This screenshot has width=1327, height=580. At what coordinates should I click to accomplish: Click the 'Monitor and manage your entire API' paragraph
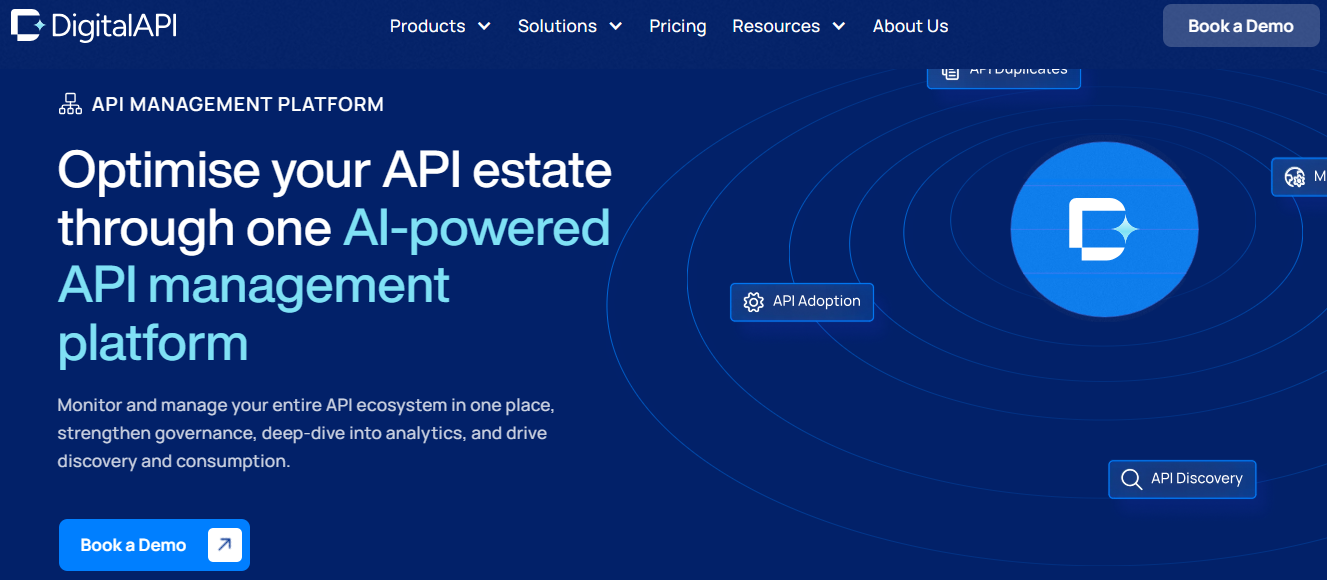(x=306, y=434)
